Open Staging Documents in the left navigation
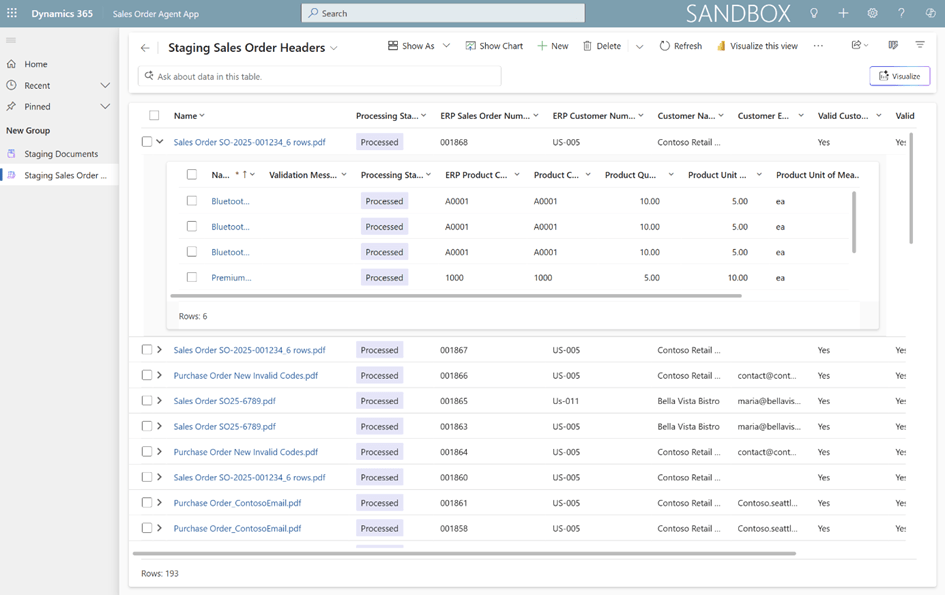The image size is (945, 595). click(x=60, y=154)
